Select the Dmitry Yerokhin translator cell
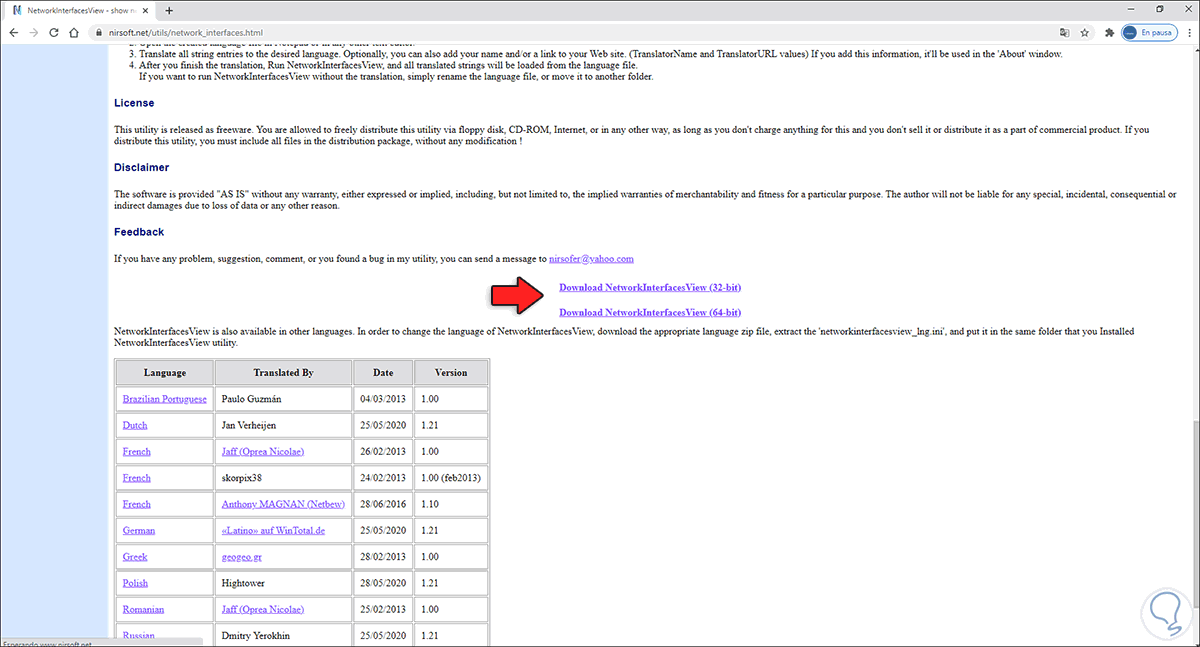The image size is (1200, 647). click(283, 635)
